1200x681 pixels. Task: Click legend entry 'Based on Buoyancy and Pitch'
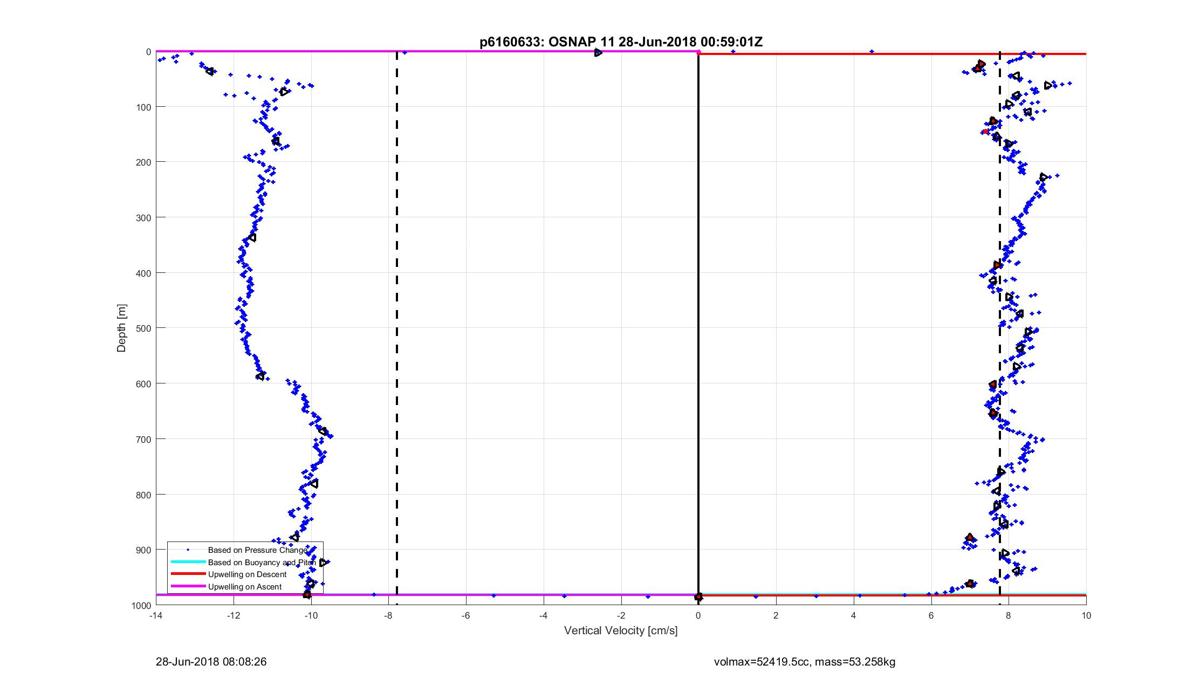(262, 563)
